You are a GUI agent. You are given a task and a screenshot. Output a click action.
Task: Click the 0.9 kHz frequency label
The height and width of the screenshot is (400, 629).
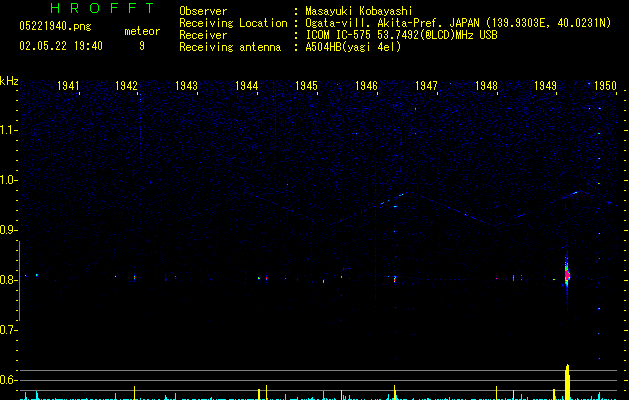click(8, 230)
